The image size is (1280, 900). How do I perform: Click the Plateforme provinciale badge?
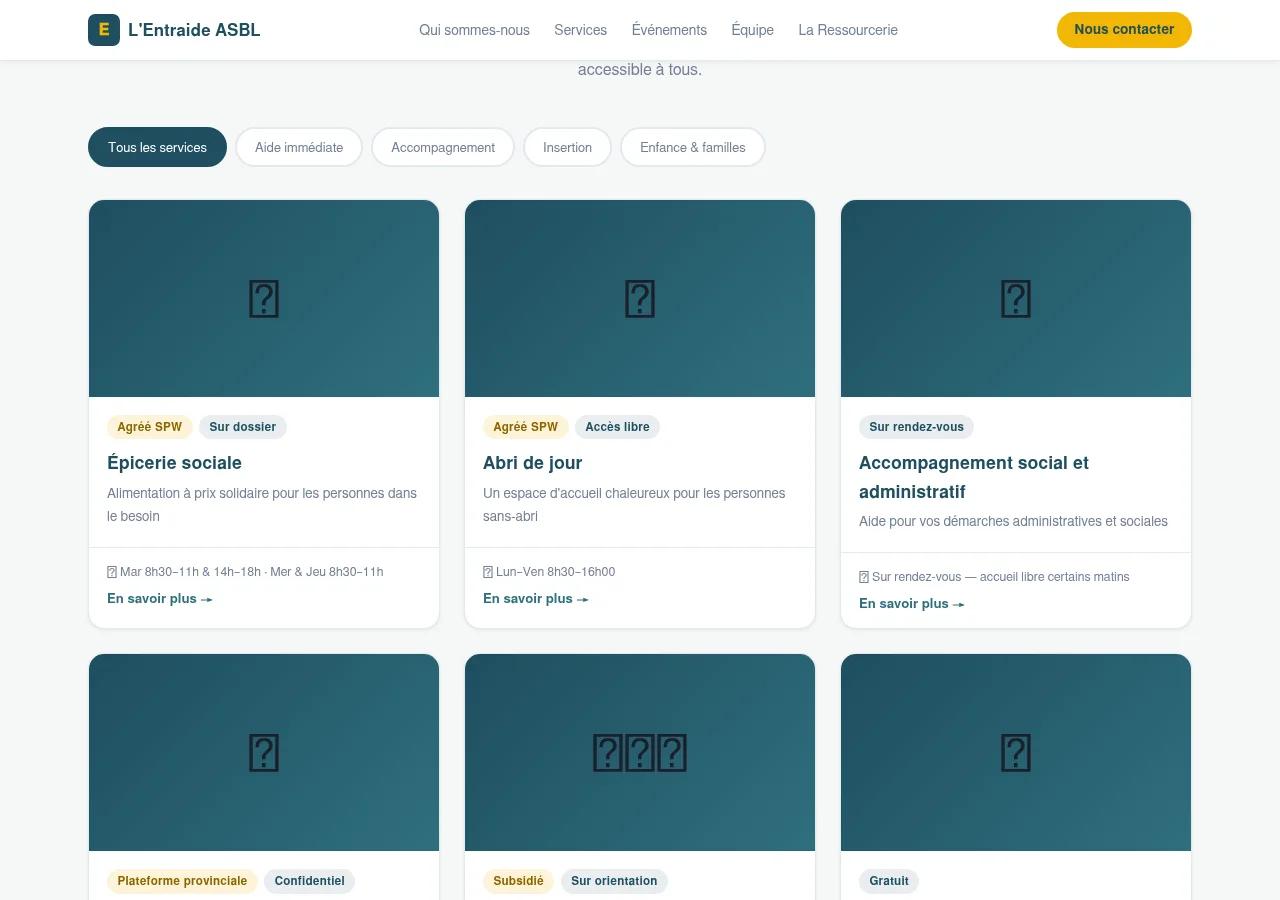182,881
